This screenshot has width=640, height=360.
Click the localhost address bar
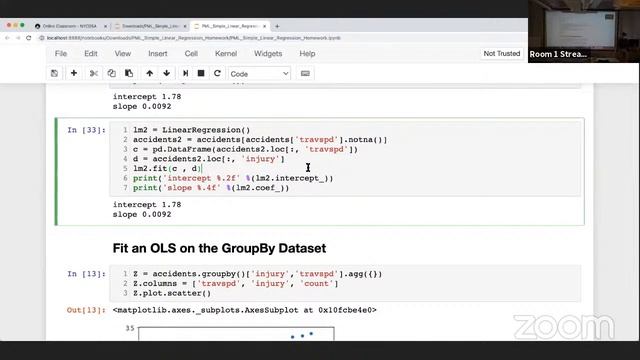point(192,38)
